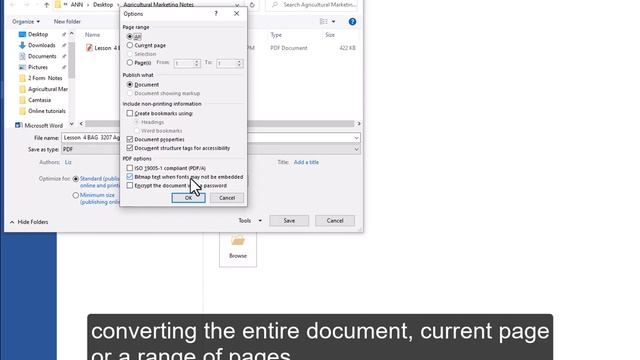This screenshot has height=360, width=640.
Task: Open the Tools dropdown menu
Action: pos(250,220)
